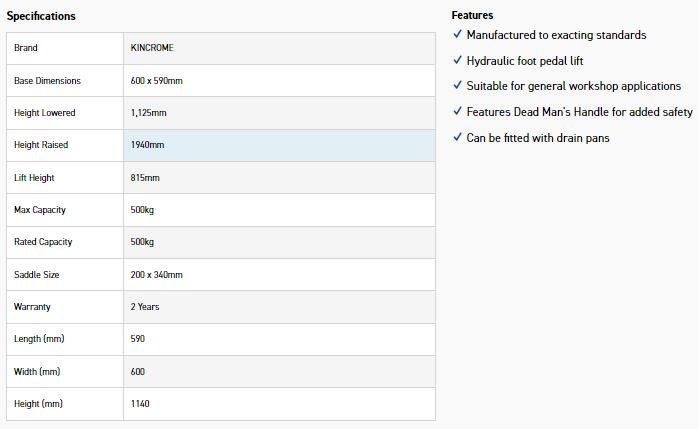Click the 600 x 590mm value
The width and height of the screenshot is (699, 429).
point(156,80)
